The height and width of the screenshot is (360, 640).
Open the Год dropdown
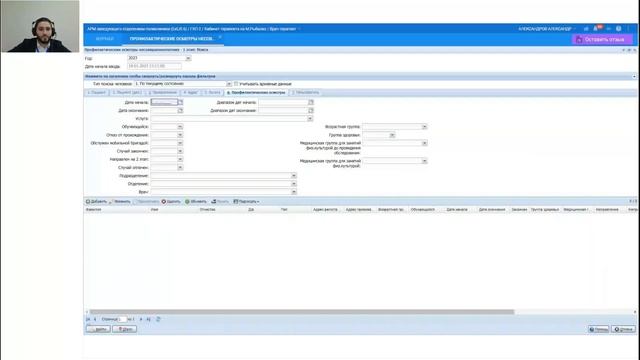(188, 58)
